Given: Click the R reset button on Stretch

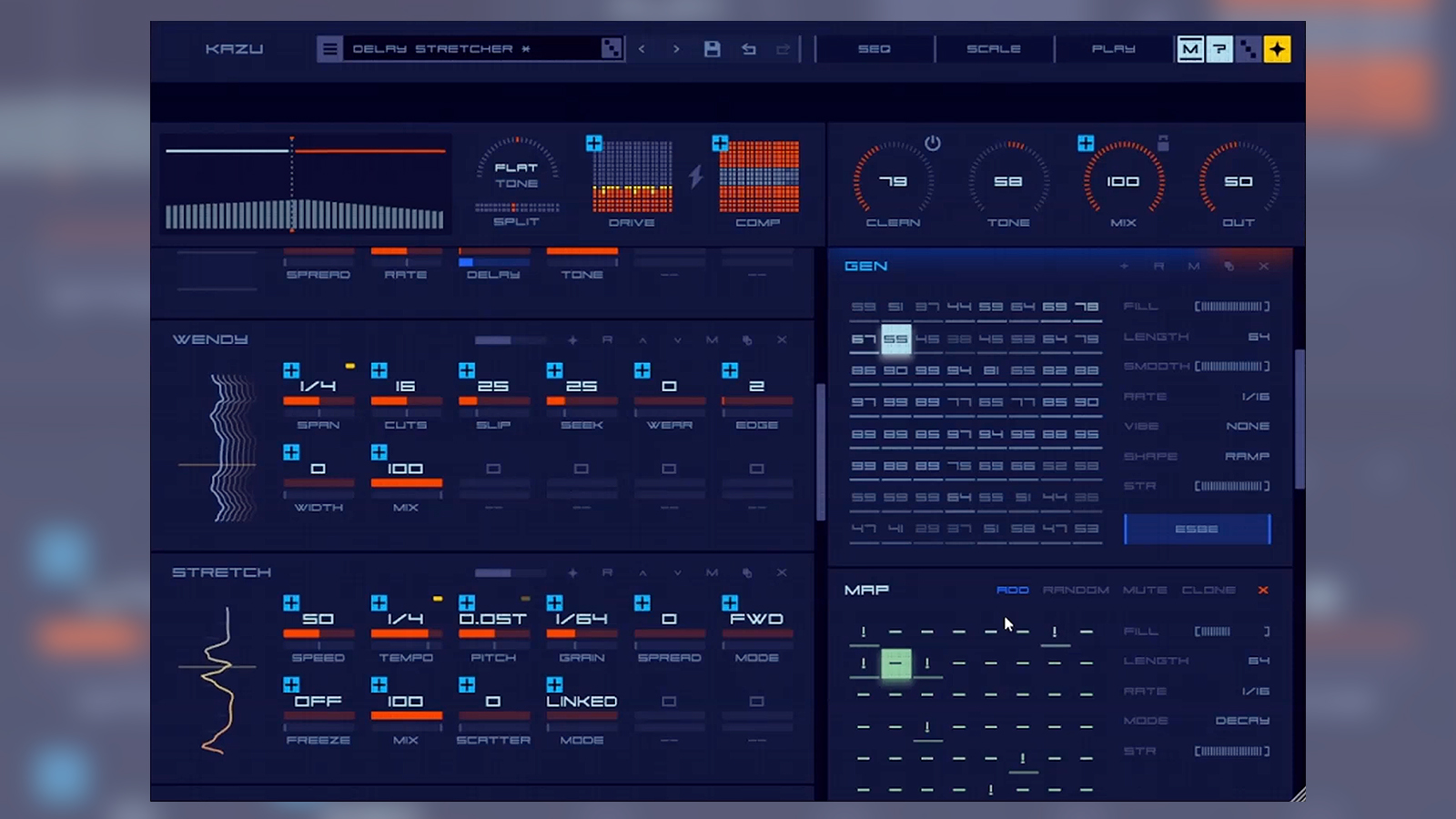Looking at the screenshot, I should tap(607, 572).
